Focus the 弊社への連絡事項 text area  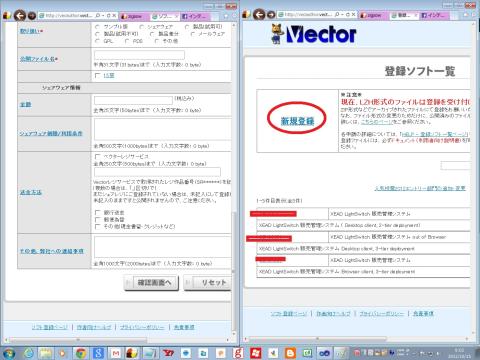point(163,247)
